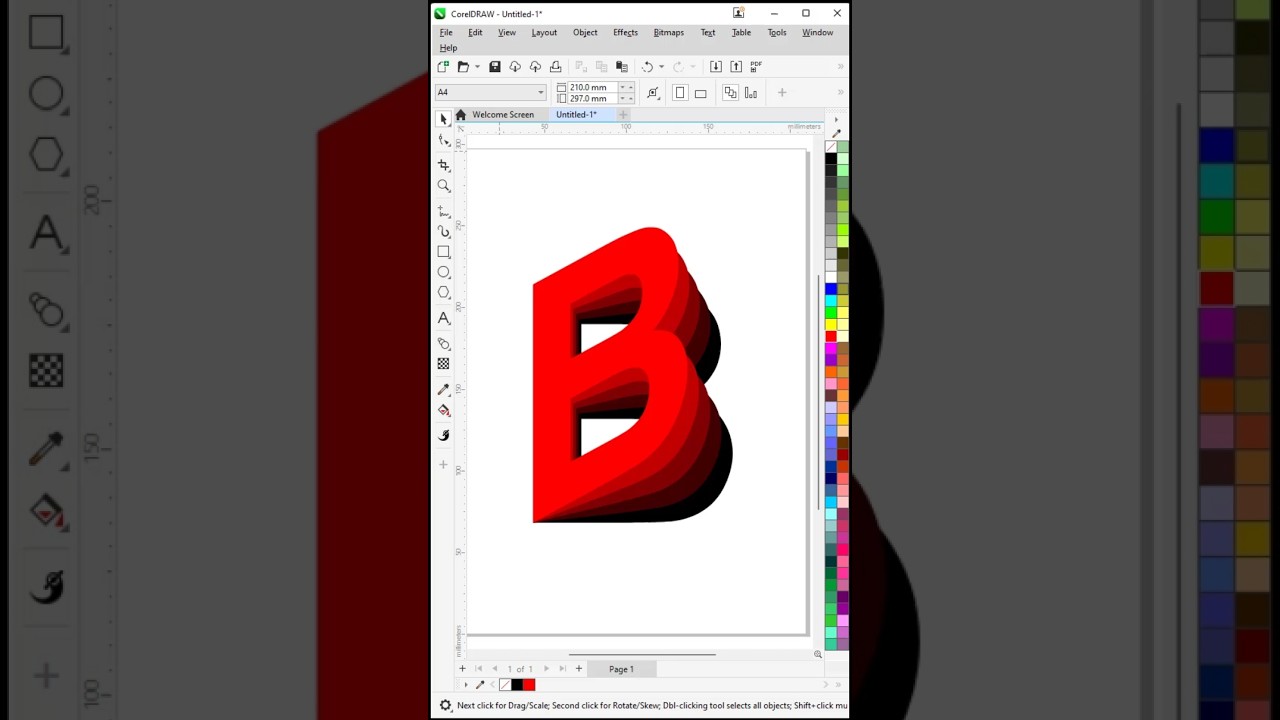Select the Polygon tool

coord(444,292)
